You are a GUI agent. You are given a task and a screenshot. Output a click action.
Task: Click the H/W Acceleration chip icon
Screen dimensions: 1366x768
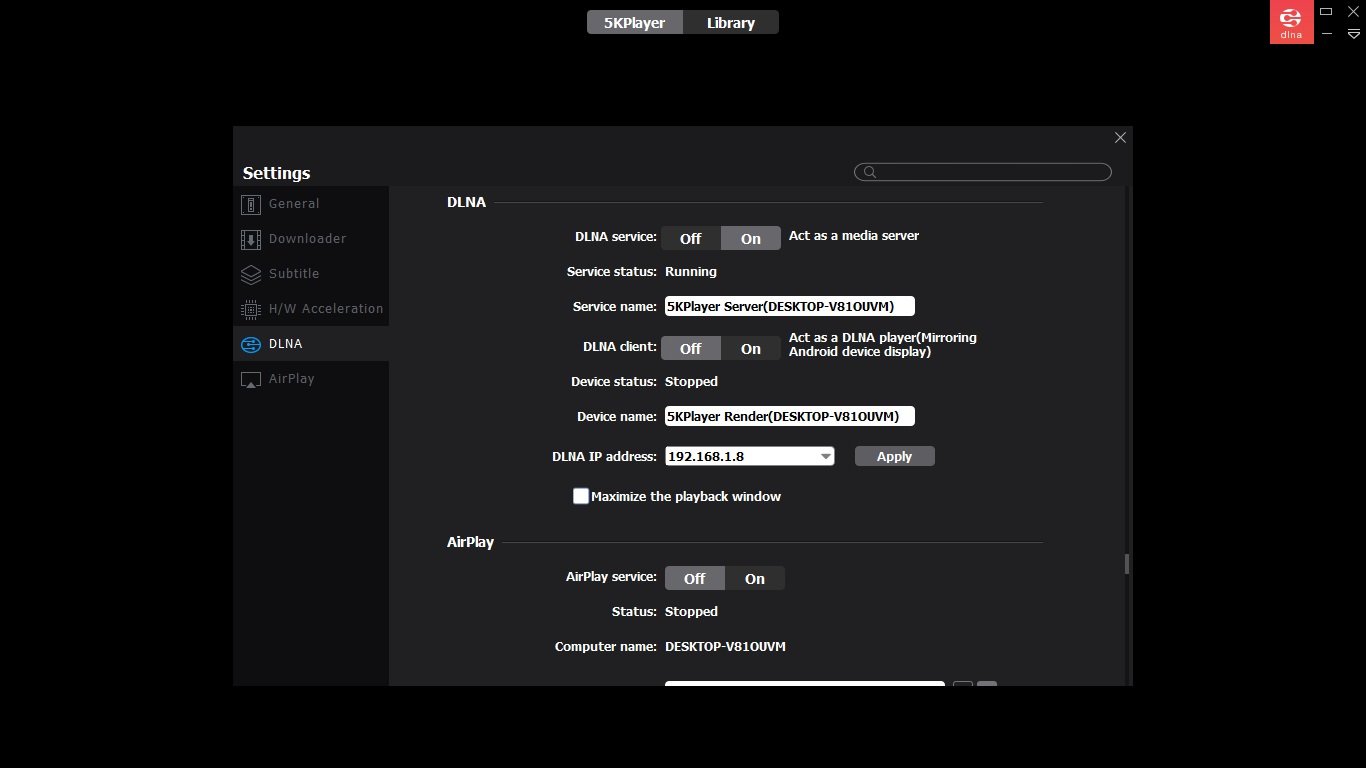(251, 309)
